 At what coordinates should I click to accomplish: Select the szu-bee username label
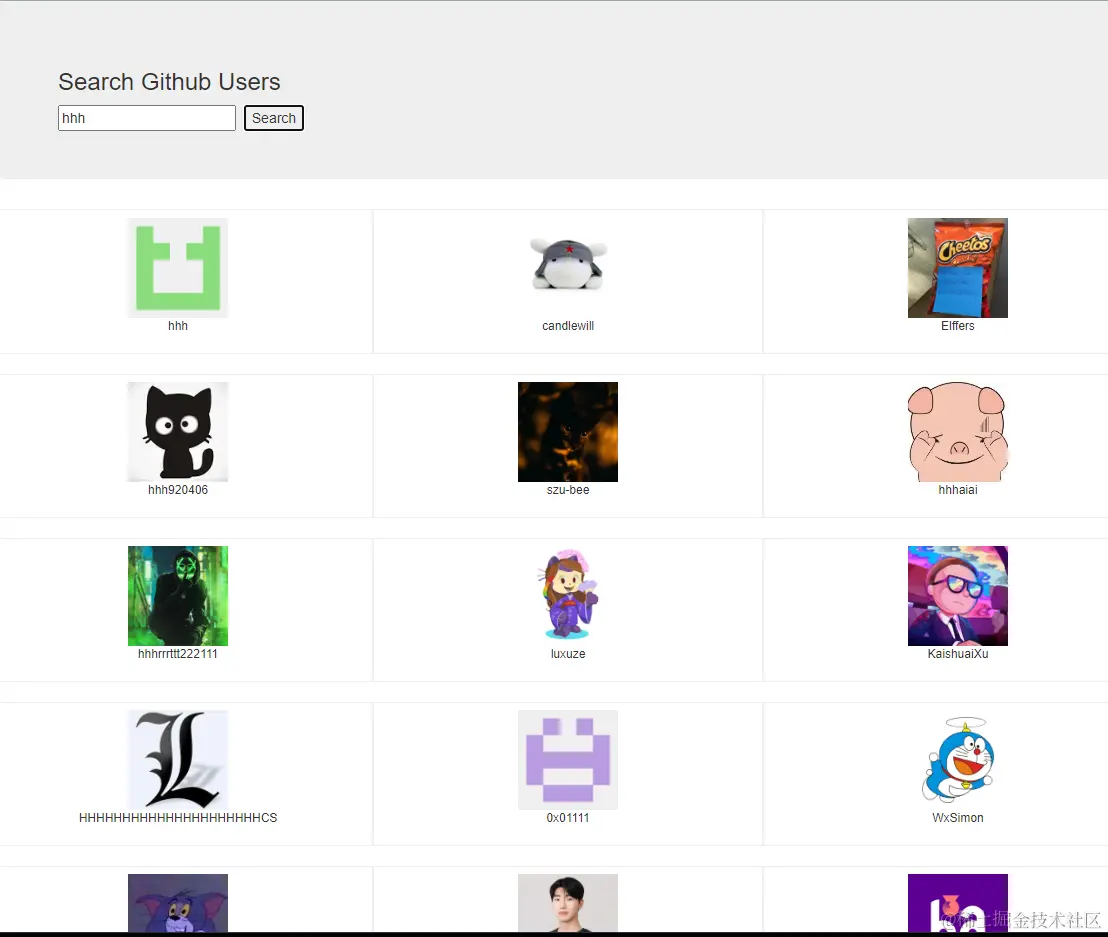pyautogui.click(x=568, y=490)
